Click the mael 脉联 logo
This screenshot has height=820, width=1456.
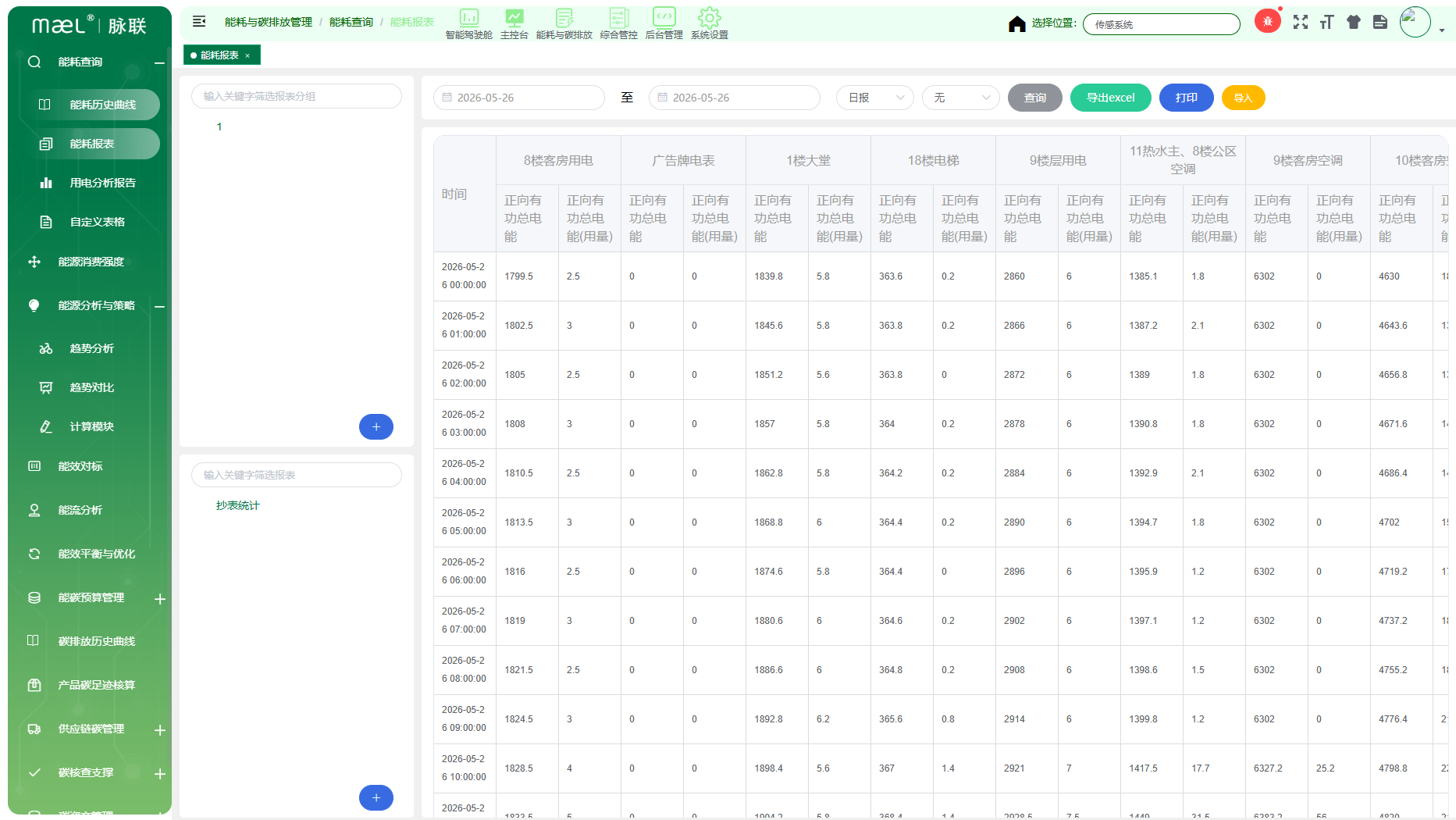(x=89, y=25)
